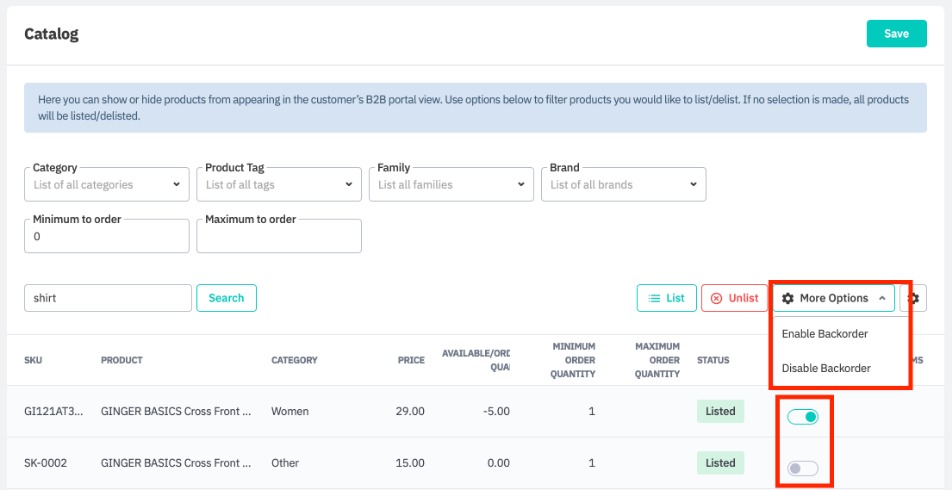
Task: Focus the Maximum to order field
Action: (x=278, y=237)
